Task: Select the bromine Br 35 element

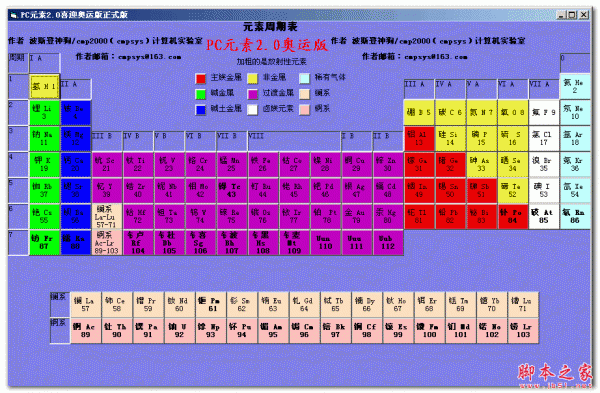Action: [x=544, y=165]
